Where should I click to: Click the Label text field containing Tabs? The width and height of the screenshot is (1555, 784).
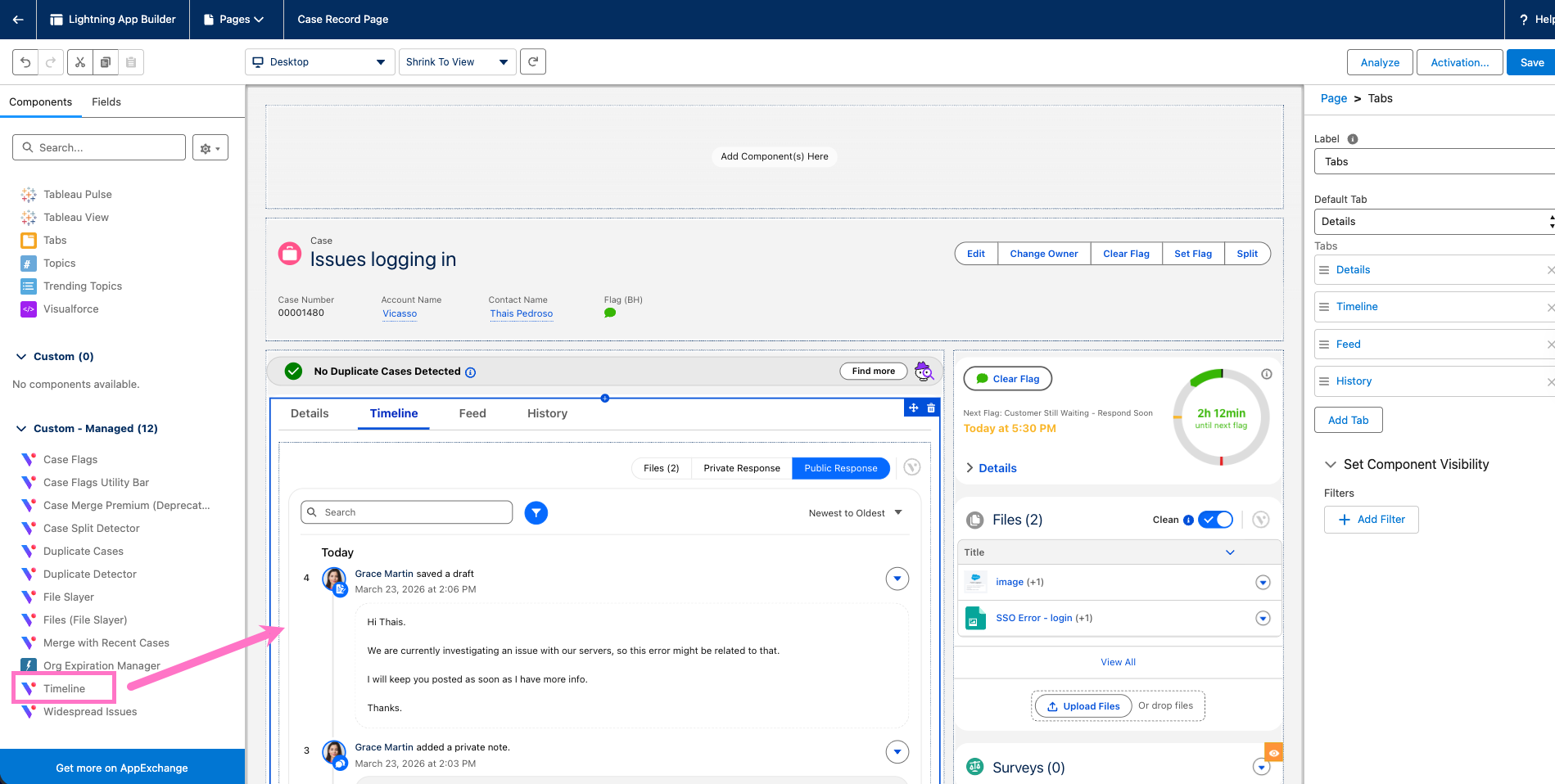tap(1435, 162)
